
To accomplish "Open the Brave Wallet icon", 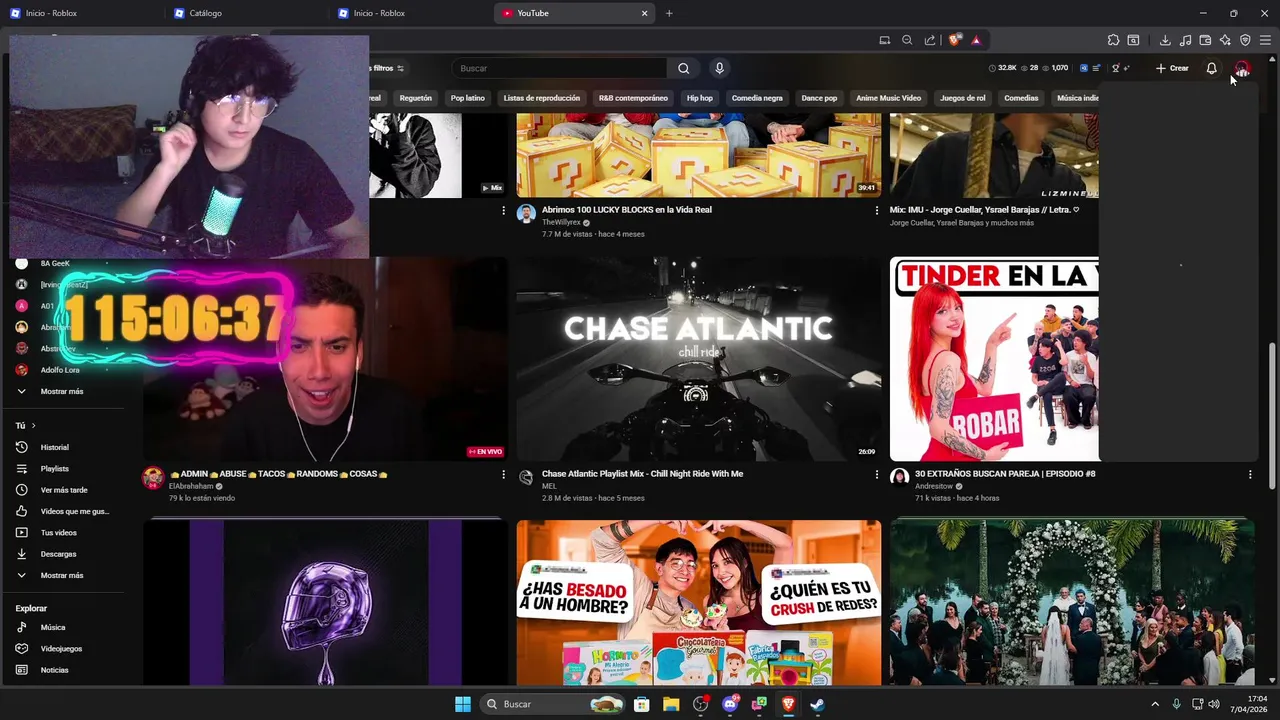I will [1205, 40].
